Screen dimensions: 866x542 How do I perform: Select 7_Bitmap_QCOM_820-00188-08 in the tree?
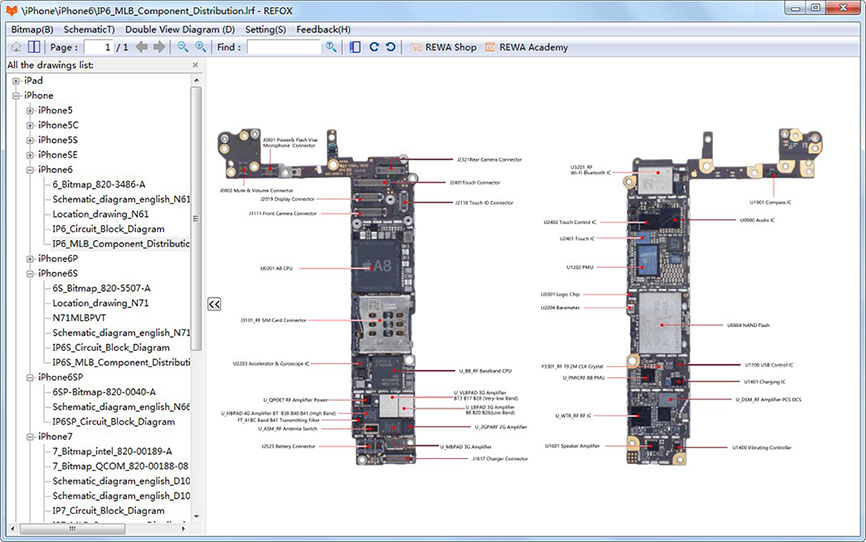[x=120, y=466]
